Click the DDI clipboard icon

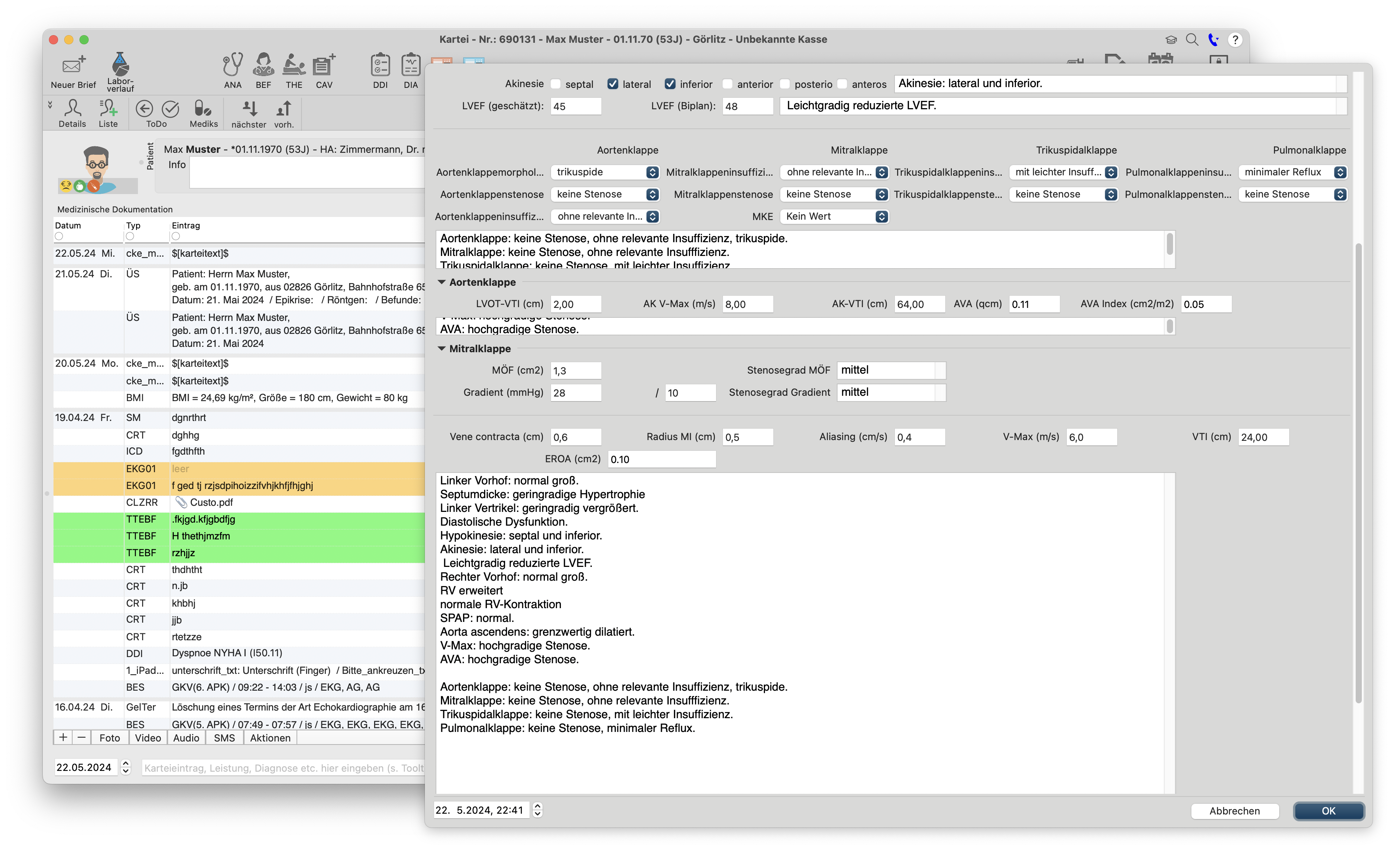coord(380,65)
